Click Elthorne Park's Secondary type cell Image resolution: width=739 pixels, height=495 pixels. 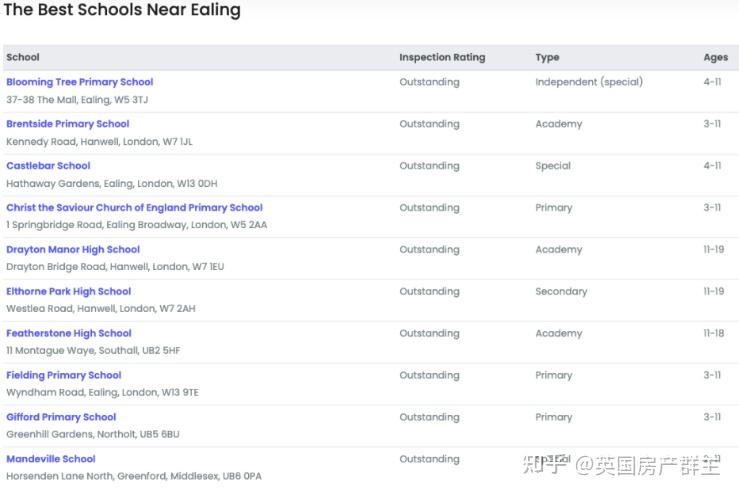[x=561, y=292]
